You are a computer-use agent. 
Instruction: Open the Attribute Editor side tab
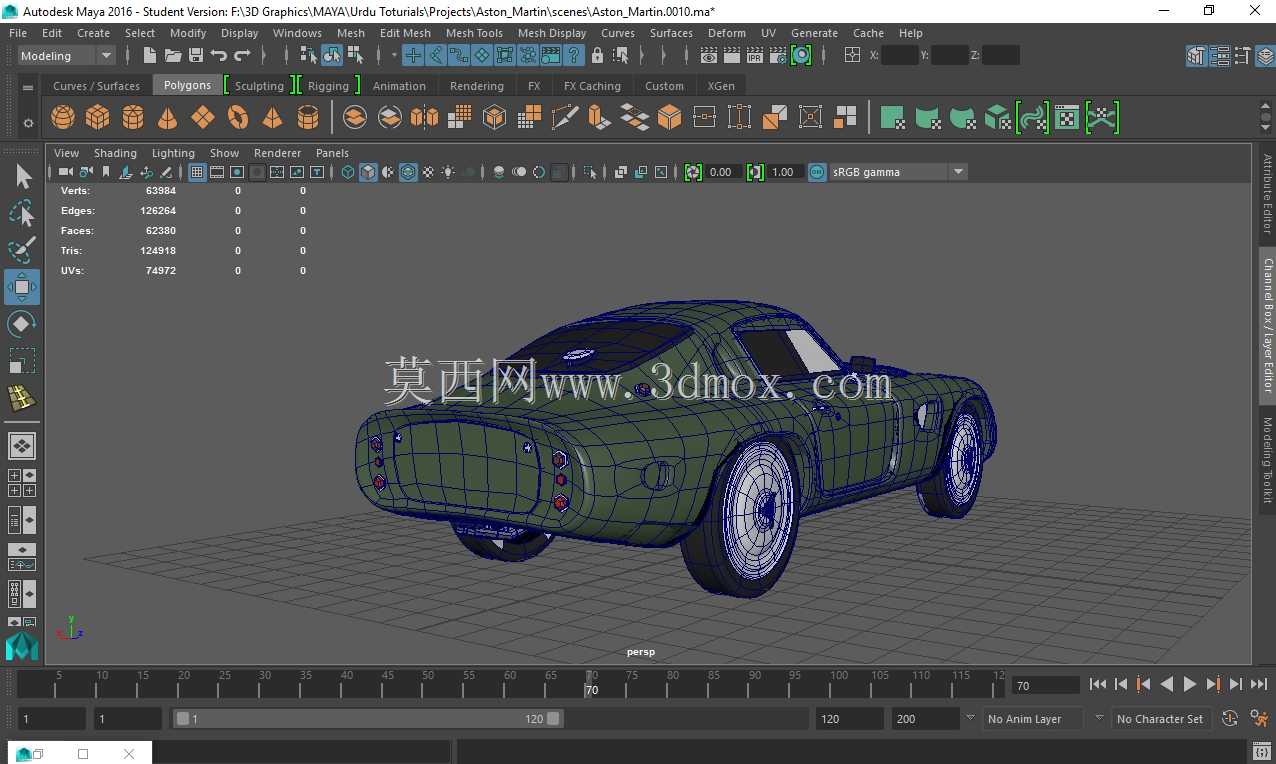point(1267,193)
